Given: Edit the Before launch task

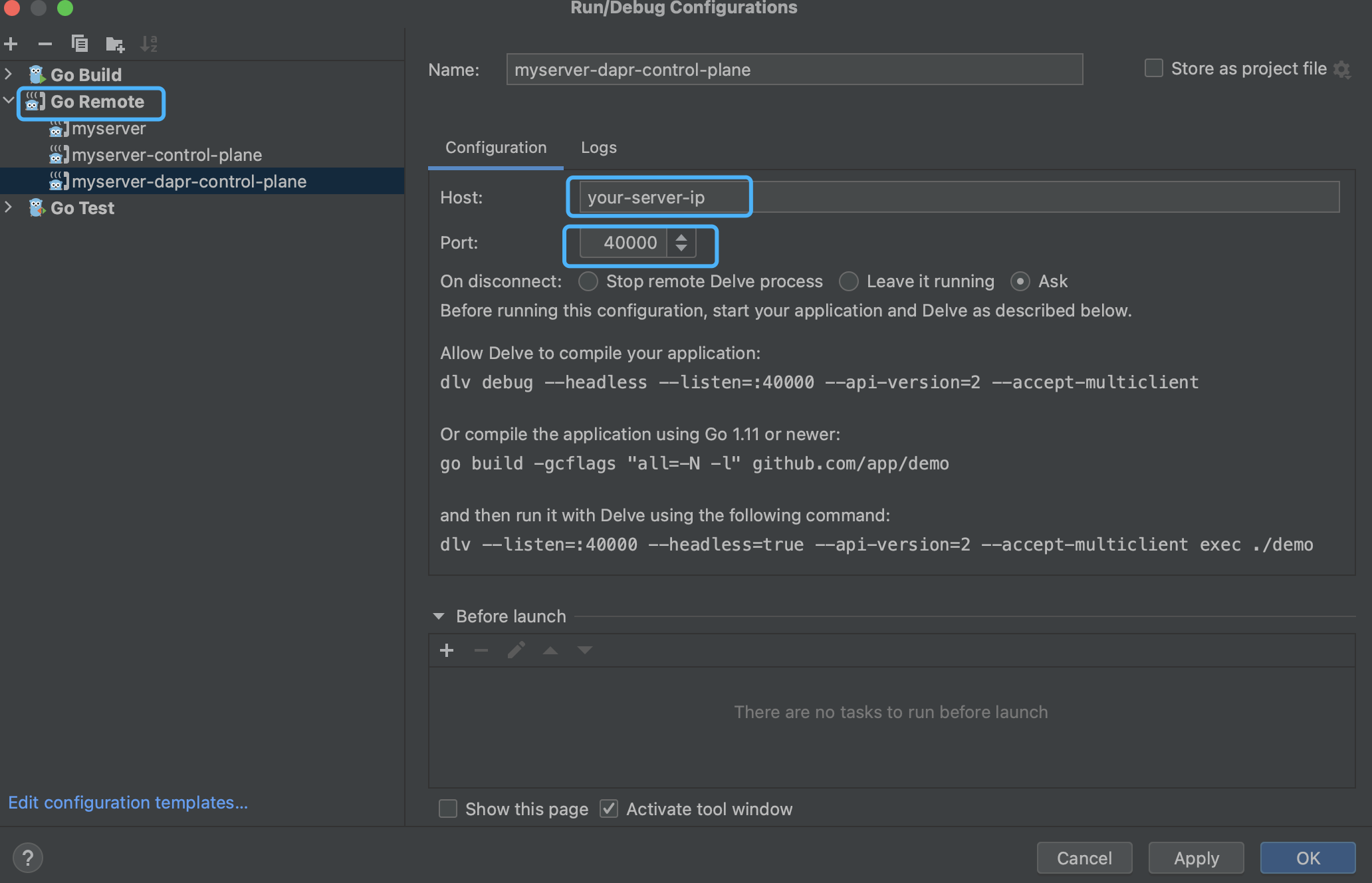Looking at the screenshot, I should pos(516,650).
